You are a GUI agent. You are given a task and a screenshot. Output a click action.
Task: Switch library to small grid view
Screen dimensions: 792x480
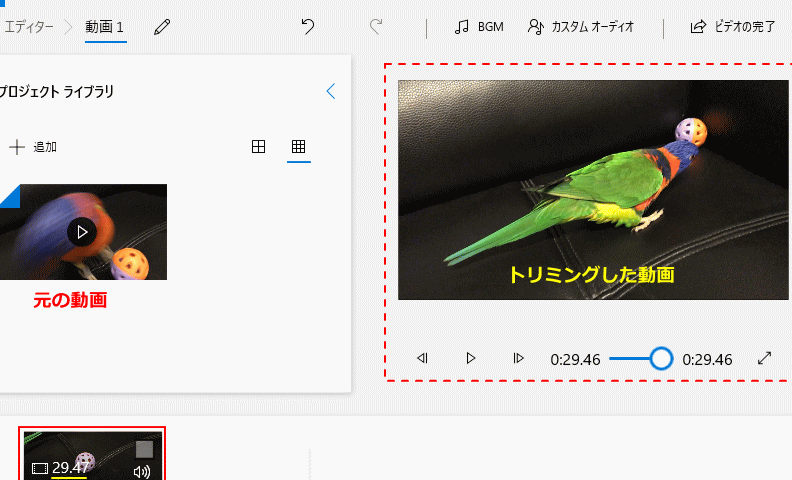click(298, 147)
